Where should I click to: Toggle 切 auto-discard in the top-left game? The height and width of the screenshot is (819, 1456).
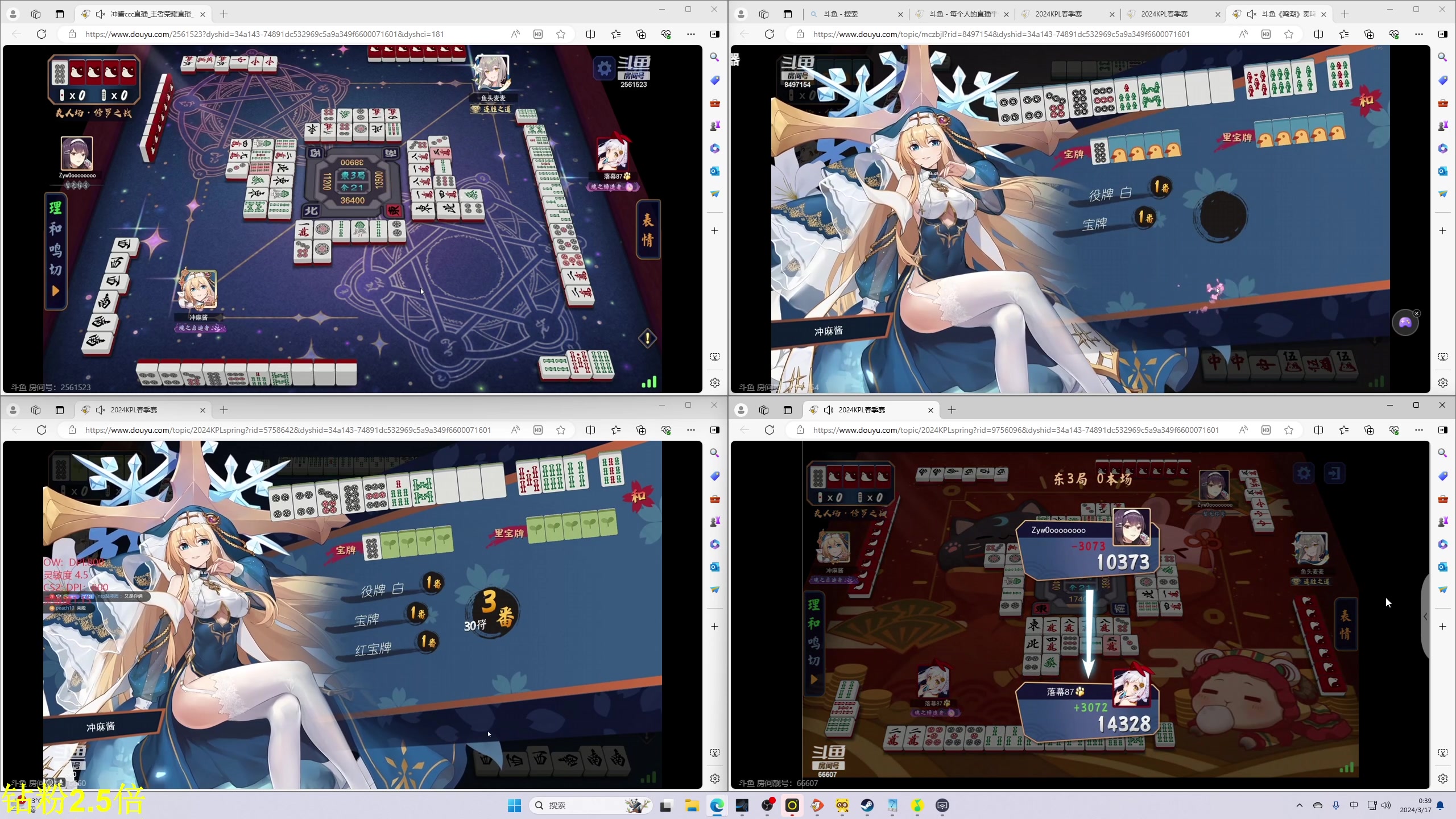coord(55,270)
